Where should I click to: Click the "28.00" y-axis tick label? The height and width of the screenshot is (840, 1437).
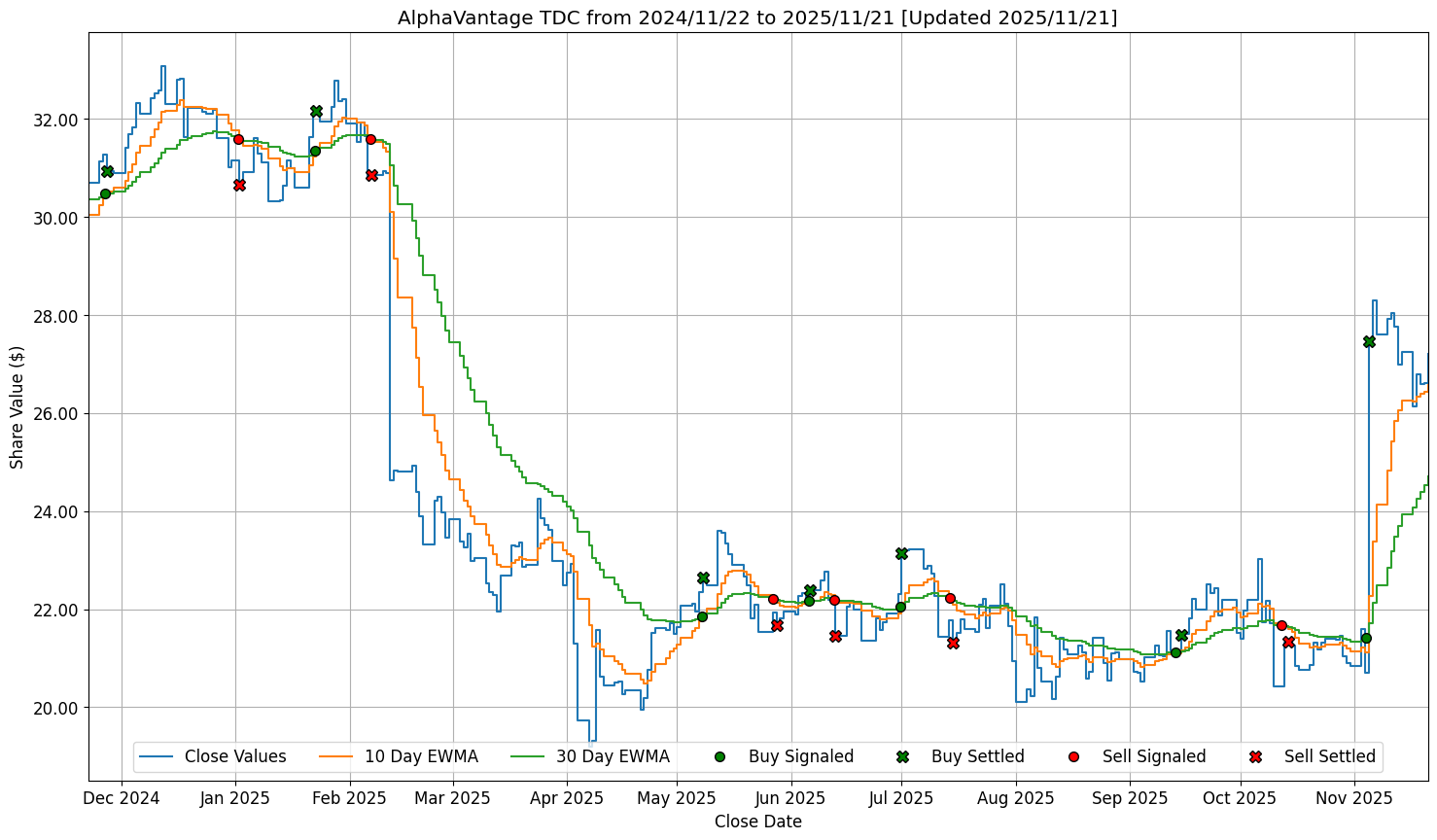[56, 316]
